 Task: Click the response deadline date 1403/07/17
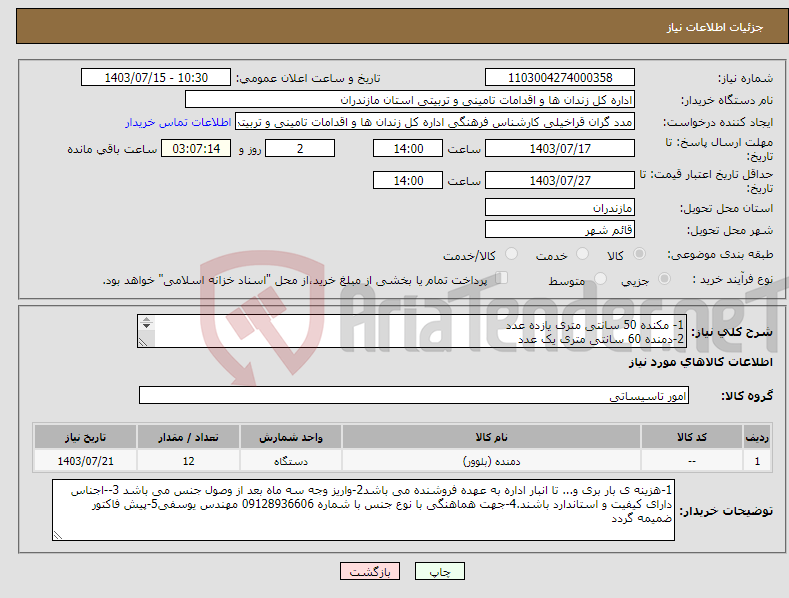point(560,148)
